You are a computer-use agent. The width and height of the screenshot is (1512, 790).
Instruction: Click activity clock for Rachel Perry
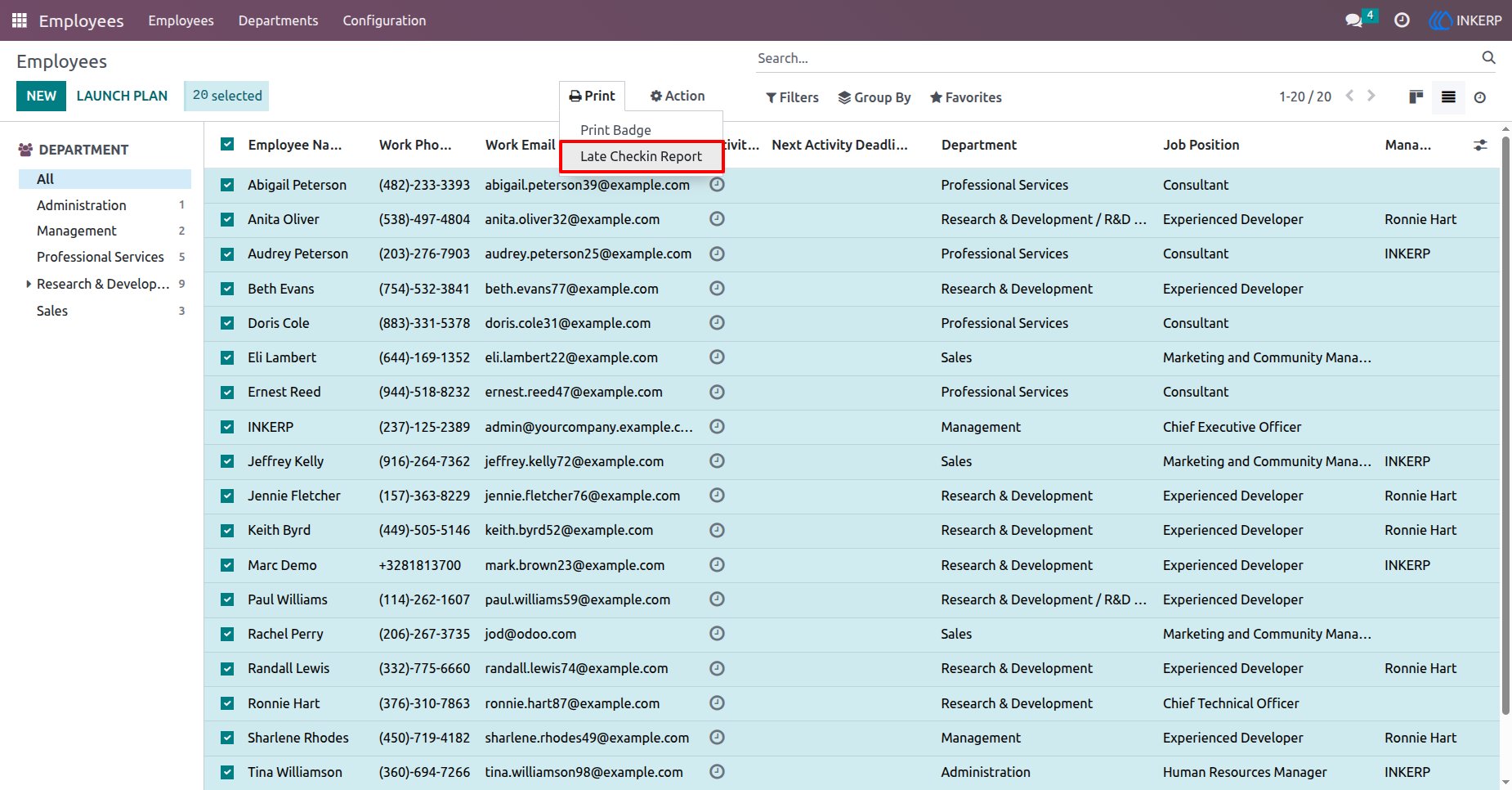coord(717,633)
